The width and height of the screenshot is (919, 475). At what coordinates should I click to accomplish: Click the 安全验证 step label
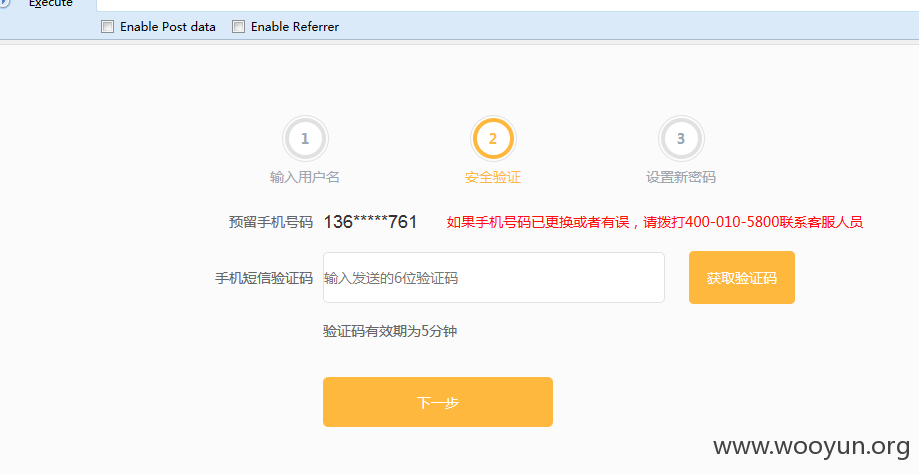coord(493,177)
